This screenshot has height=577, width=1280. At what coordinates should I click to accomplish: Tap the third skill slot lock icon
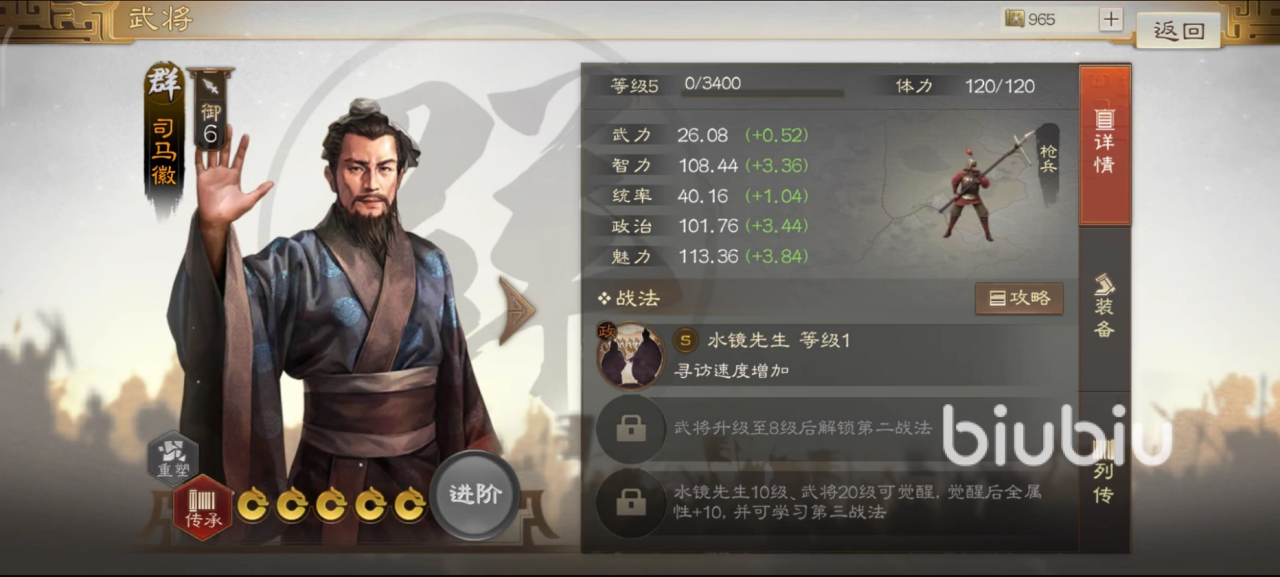(630, 502)
